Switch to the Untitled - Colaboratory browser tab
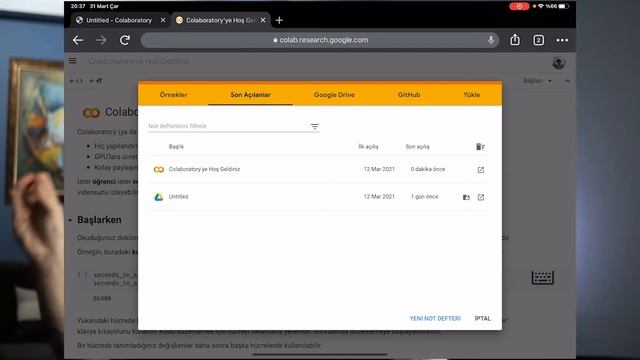640x360 pixels. pos(118,20)
